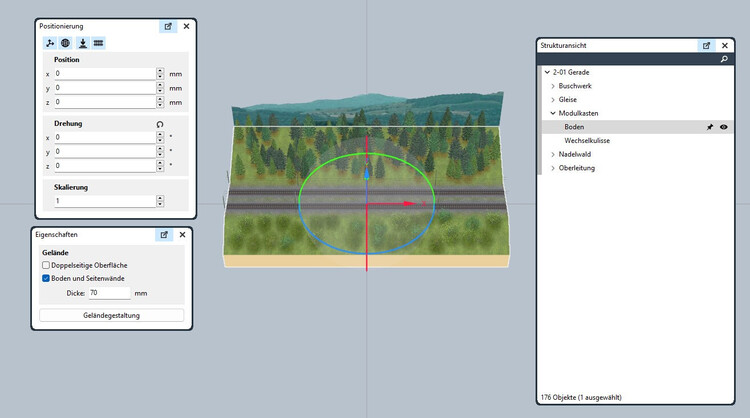Select the Gleise group label
This screenshot has height=418, width=750.
tap(568, 99)
